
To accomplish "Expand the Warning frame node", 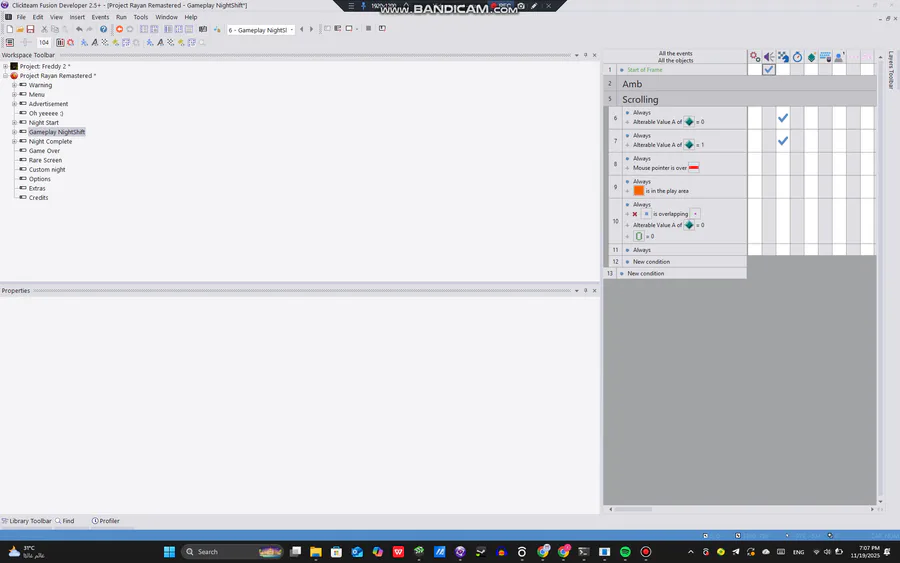I will [x=14, y=86].
